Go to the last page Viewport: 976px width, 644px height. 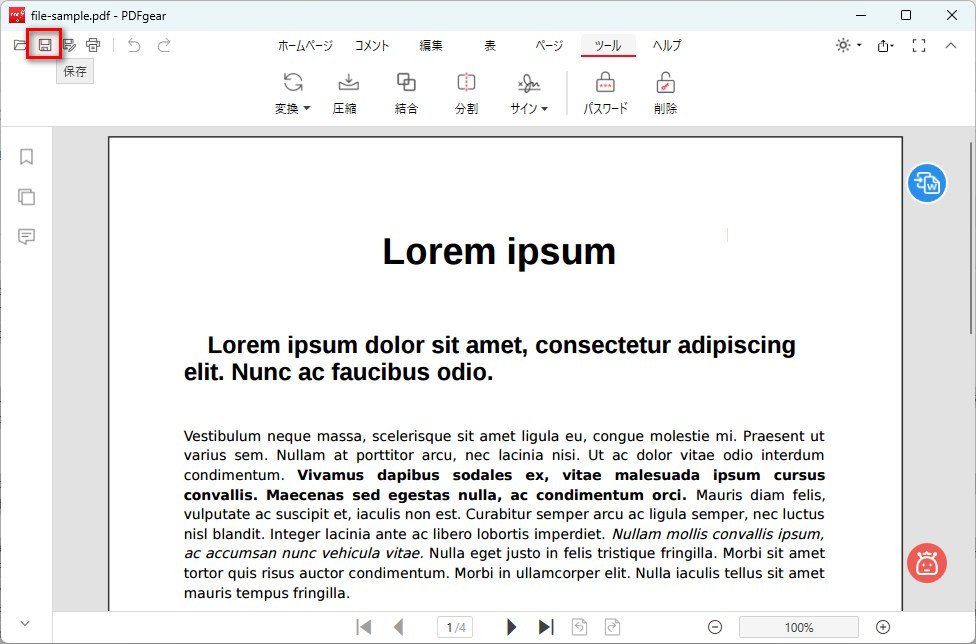tap(546, 627)
